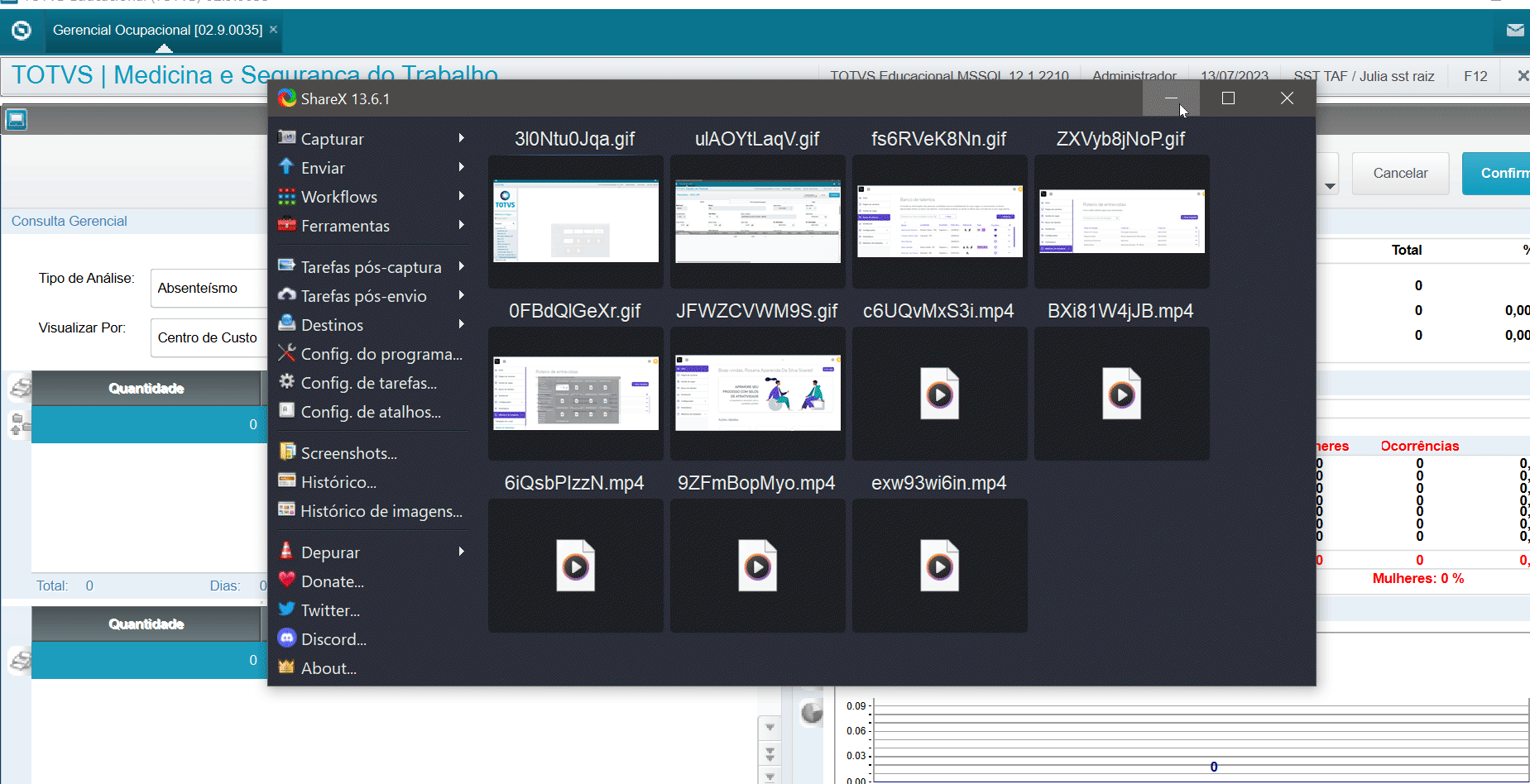
Task: Click the ShareX logo in title bar
Action: pos(287,98)
